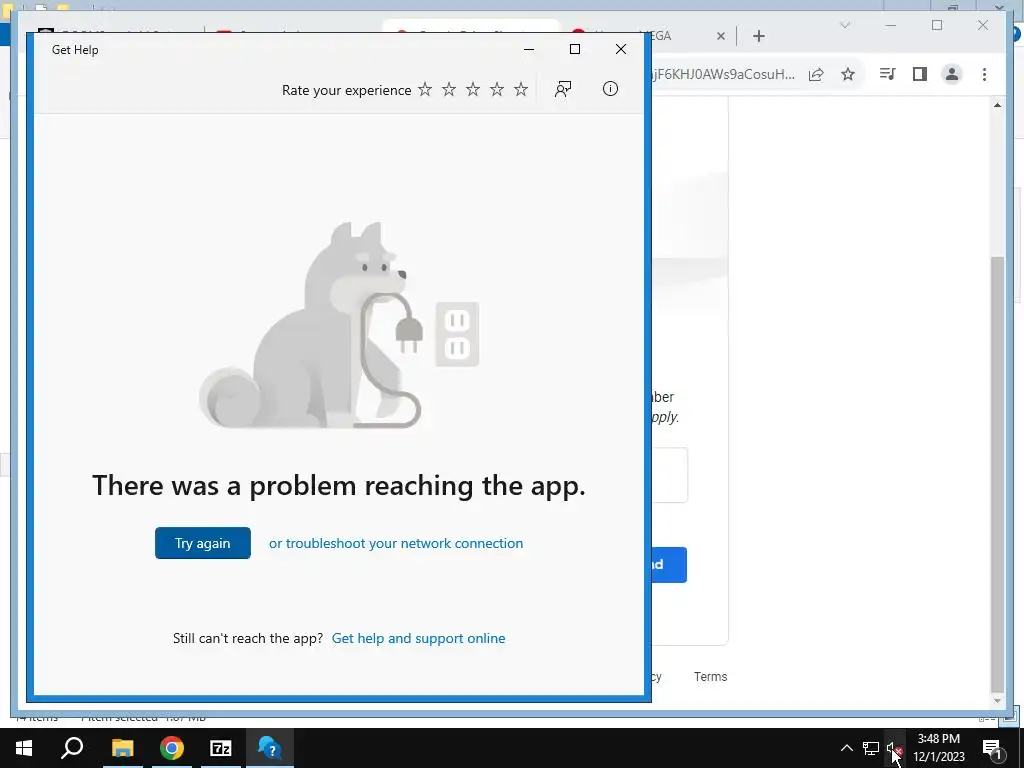Toggle Chrome side panel icon
This screenshot has height=768, width=1024.
click(x=920, y=74)
